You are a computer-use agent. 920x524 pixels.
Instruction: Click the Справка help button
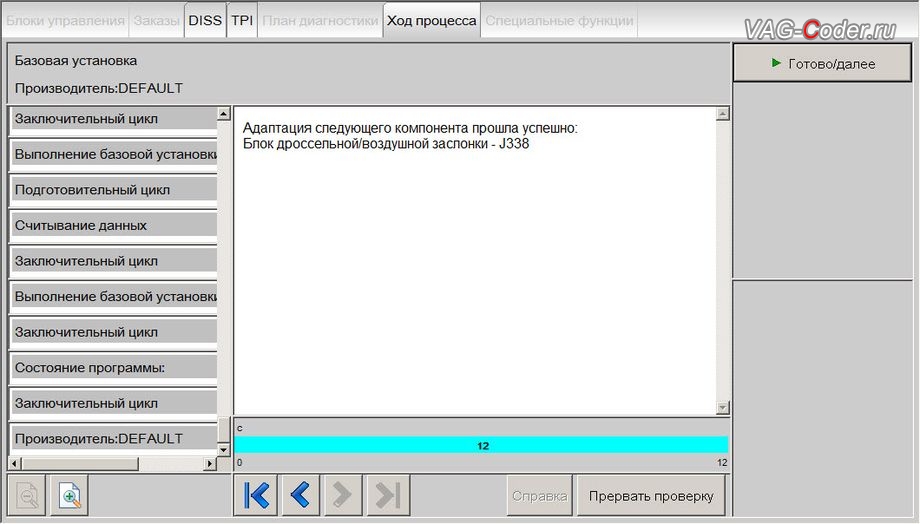(x=539, y=496)
